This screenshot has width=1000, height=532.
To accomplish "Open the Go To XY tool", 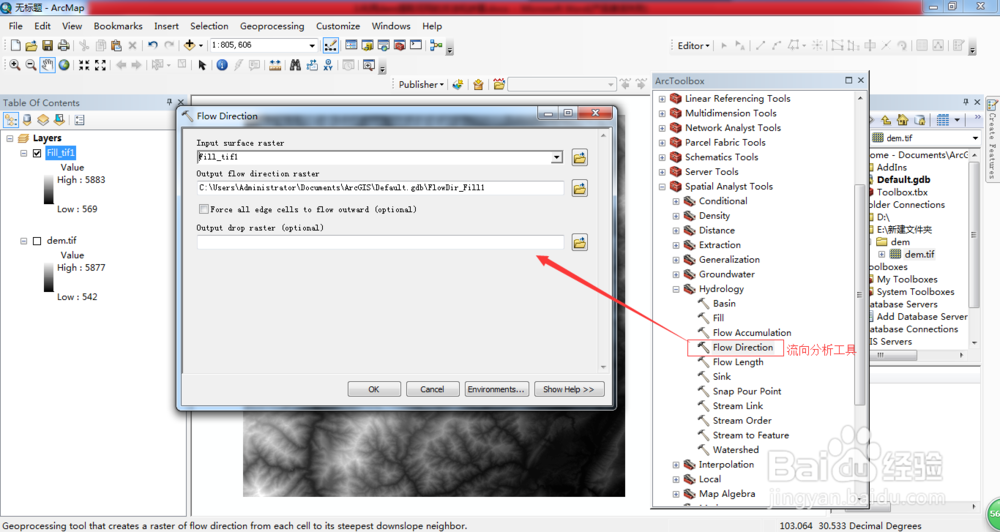I will coord(328,65).
